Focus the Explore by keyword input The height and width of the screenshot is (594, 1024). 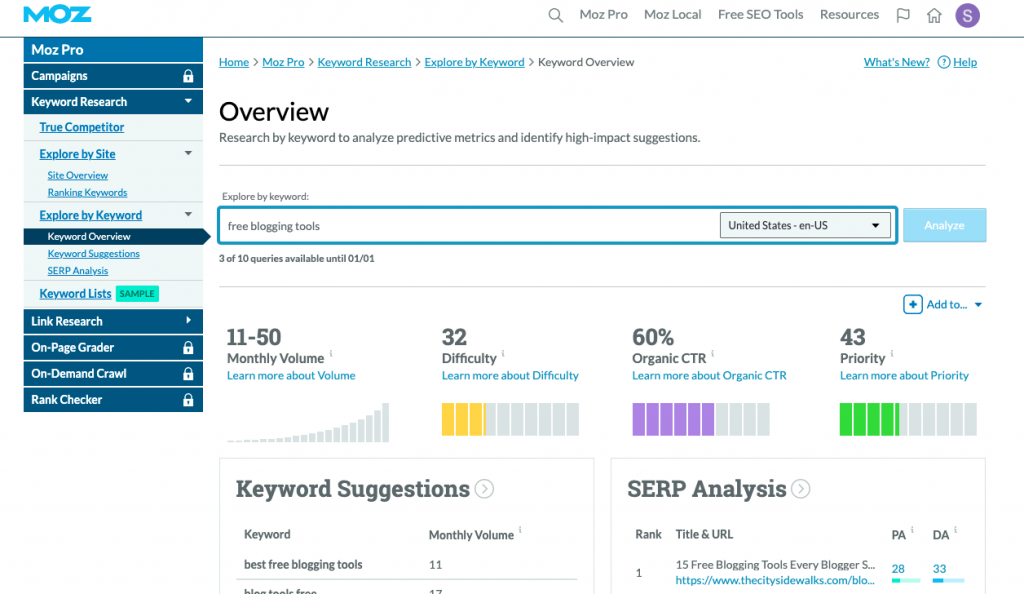(x=469, y=226)
